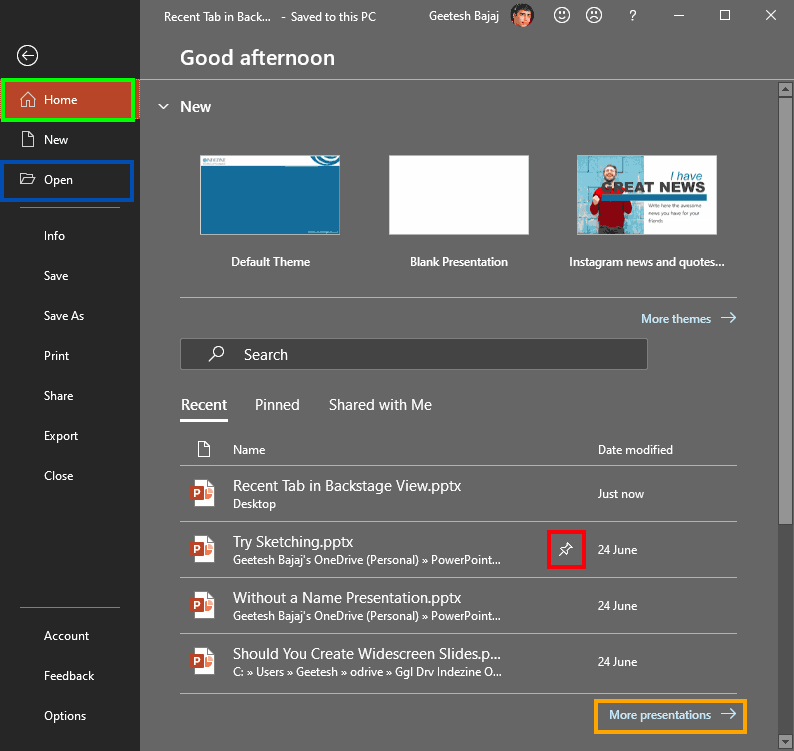Click the back arrow to exit Backstage
This screenshot has height=751, width=794.
click(27, 56)
